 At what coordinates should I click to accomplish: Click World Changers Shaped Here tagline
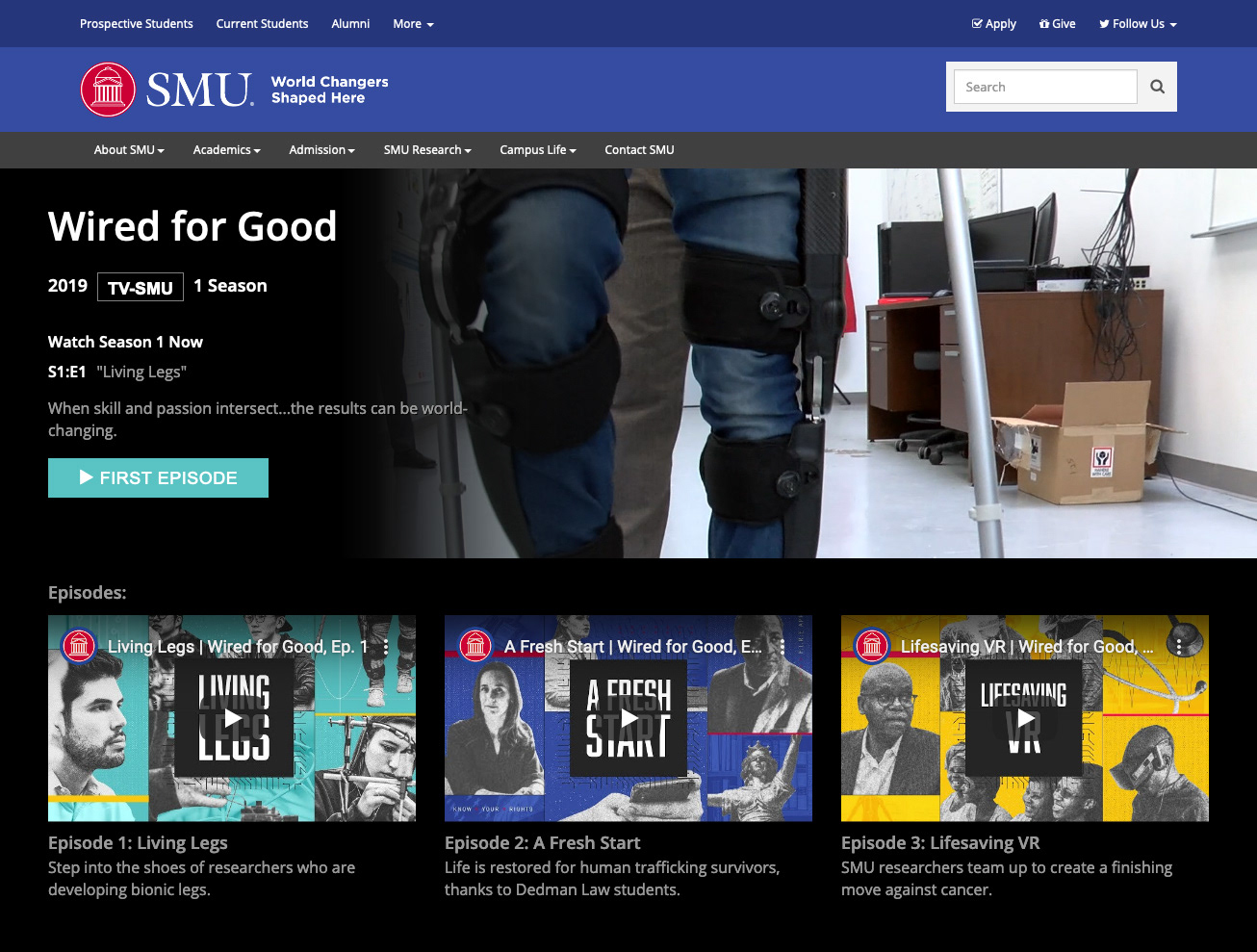[330, 90]
